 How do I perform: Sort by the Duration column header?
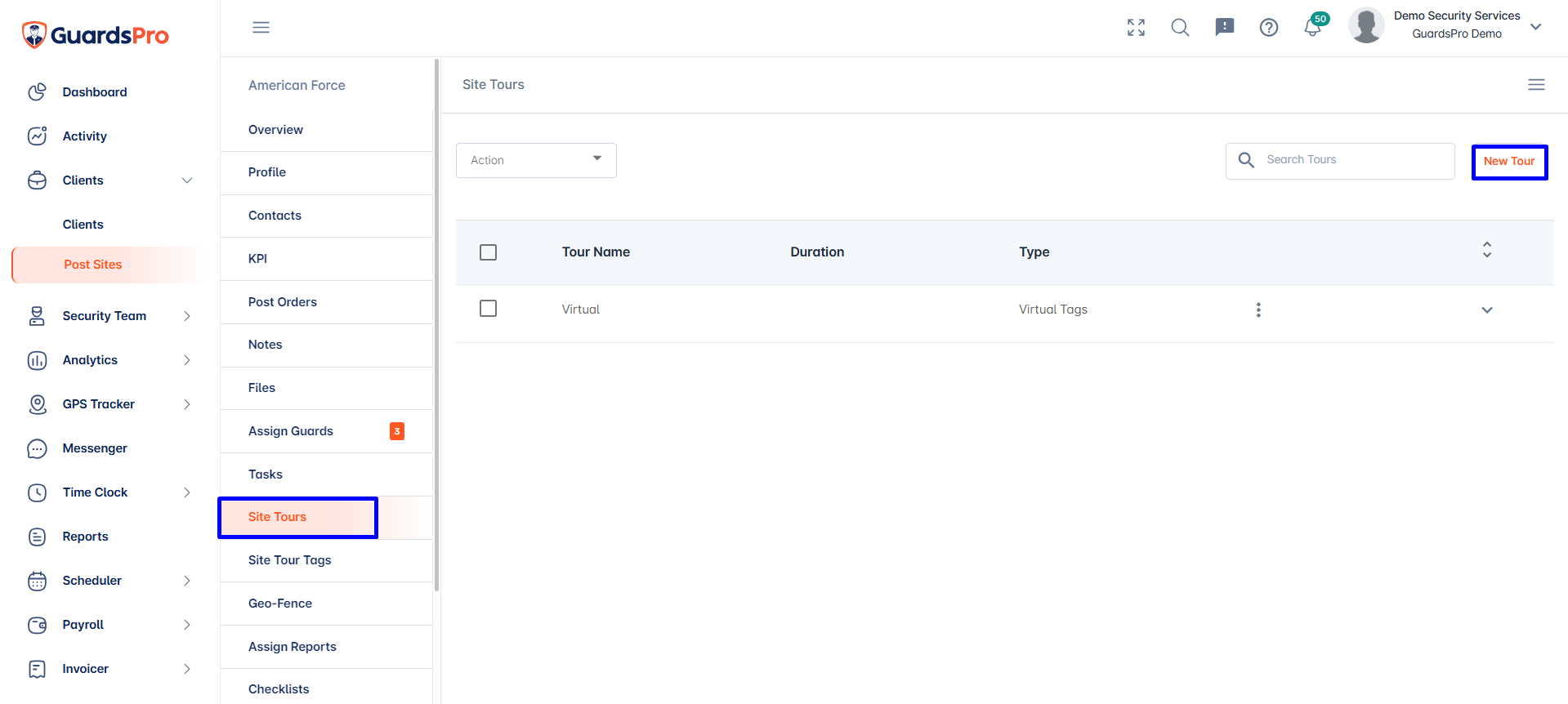pos(817,252)
